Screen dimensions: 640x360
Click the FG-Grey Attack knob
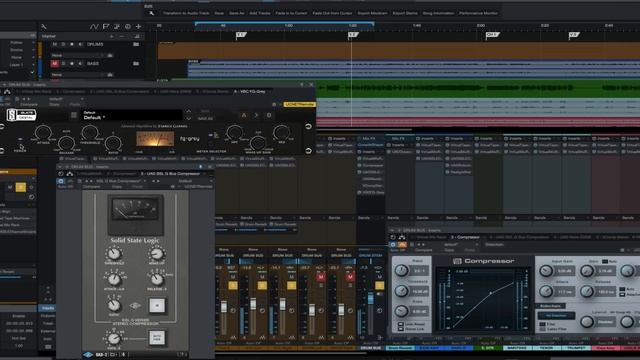(43, 133)
